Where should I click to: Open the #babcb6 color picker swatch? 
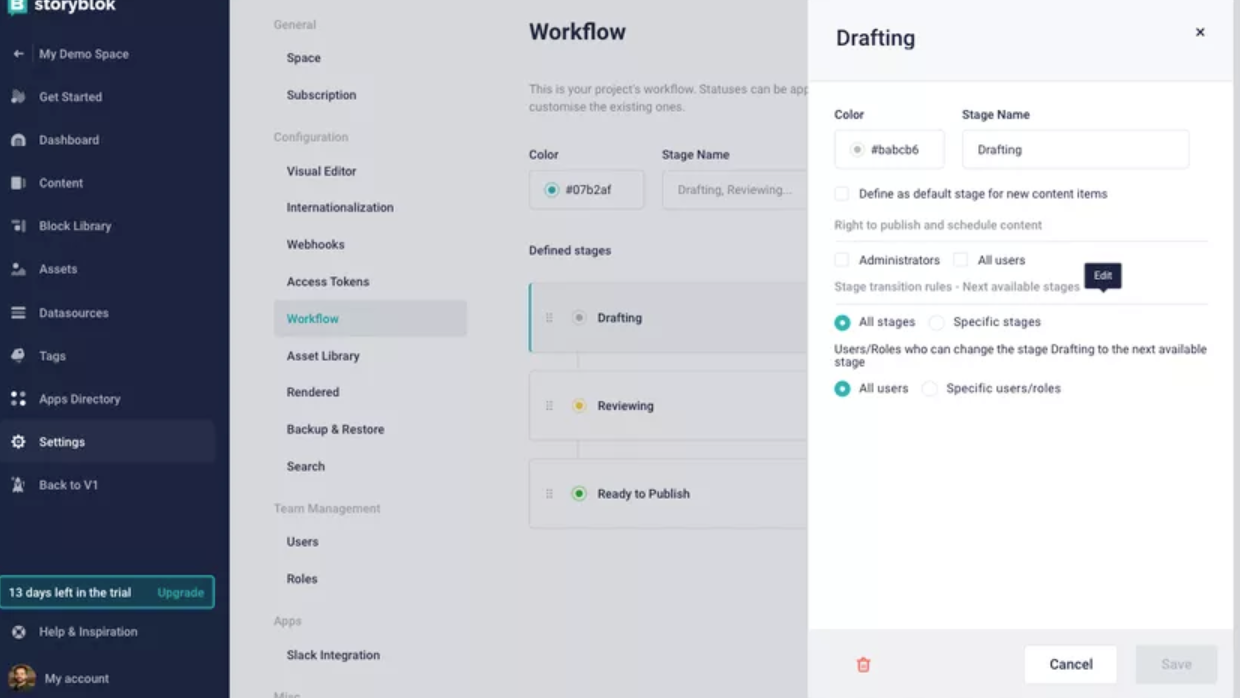click(x=857, y=150)
